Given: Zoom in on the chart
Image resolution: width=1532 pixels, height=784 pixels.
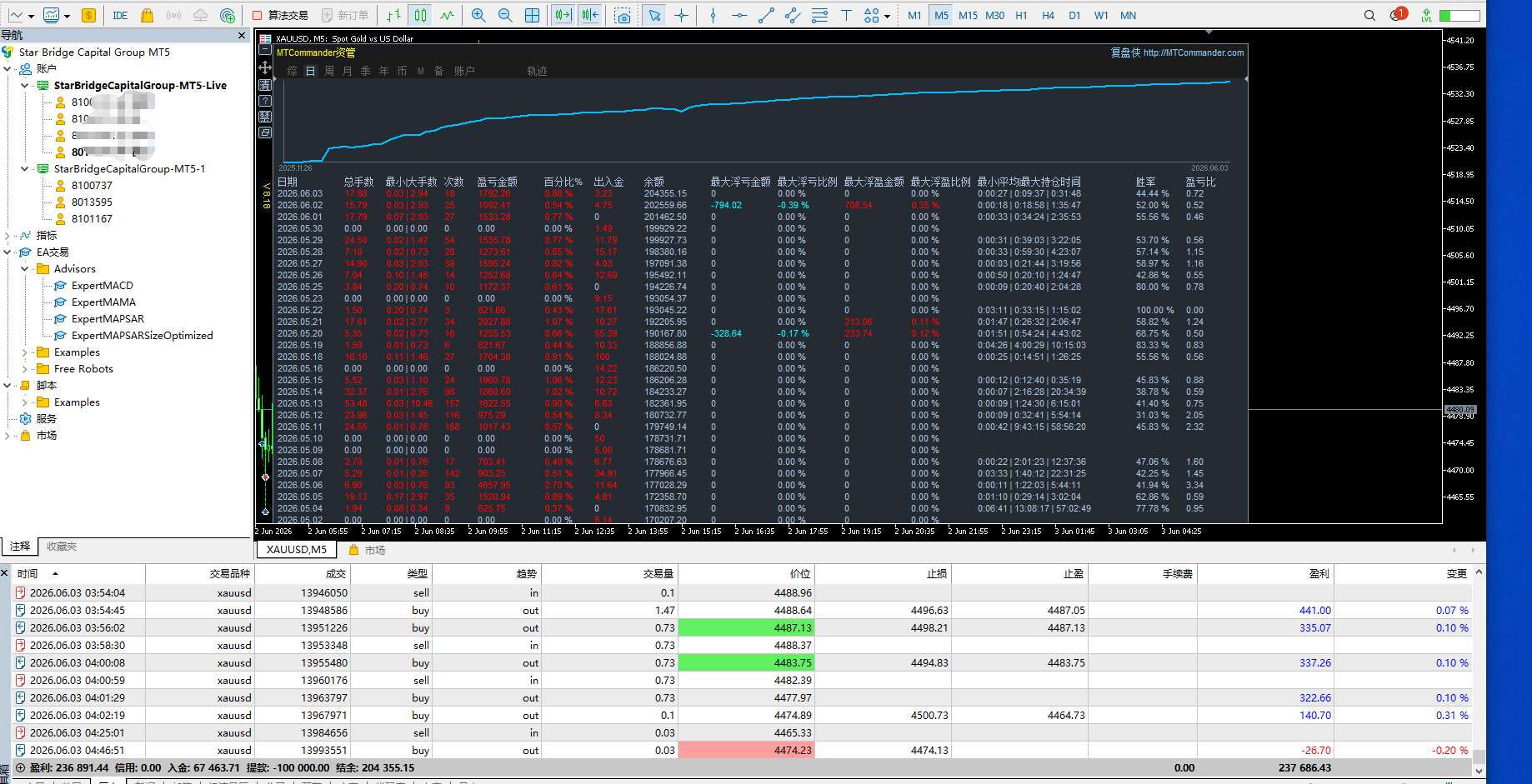Looking at the screenshot, I should pos(478,15).
